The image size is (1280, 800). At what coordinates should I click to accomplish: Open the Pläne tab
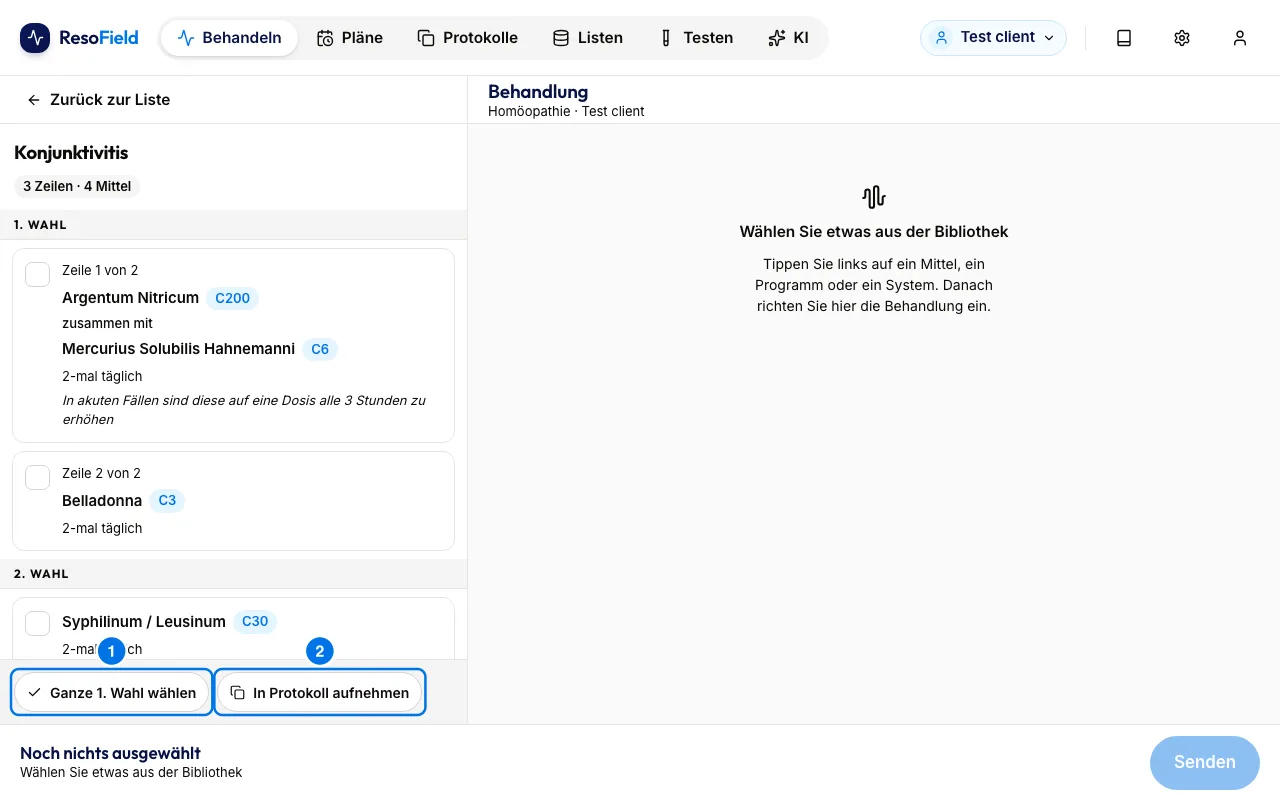tap(350, 38)
